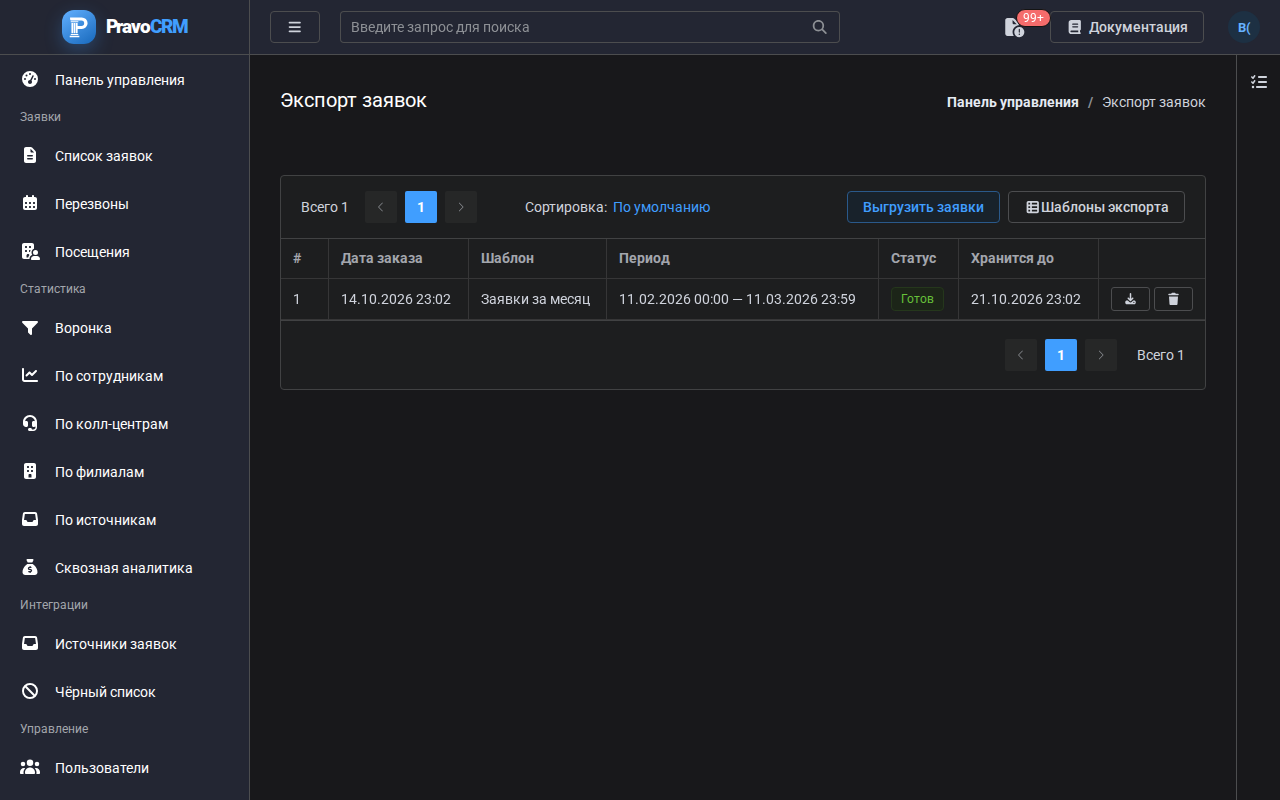Click the PravoCRM logo icon
This screenshot has width=1280, height=800.
79,27
